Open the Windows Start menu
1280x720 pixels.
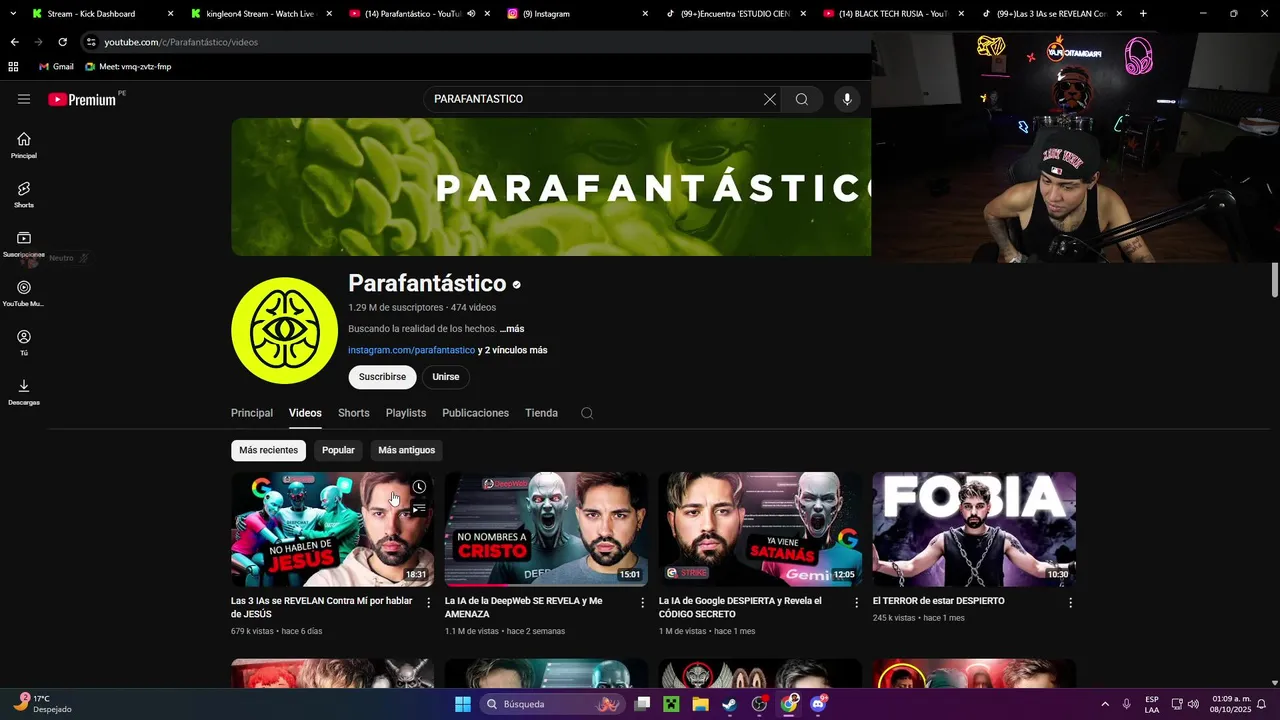[463, 704]
